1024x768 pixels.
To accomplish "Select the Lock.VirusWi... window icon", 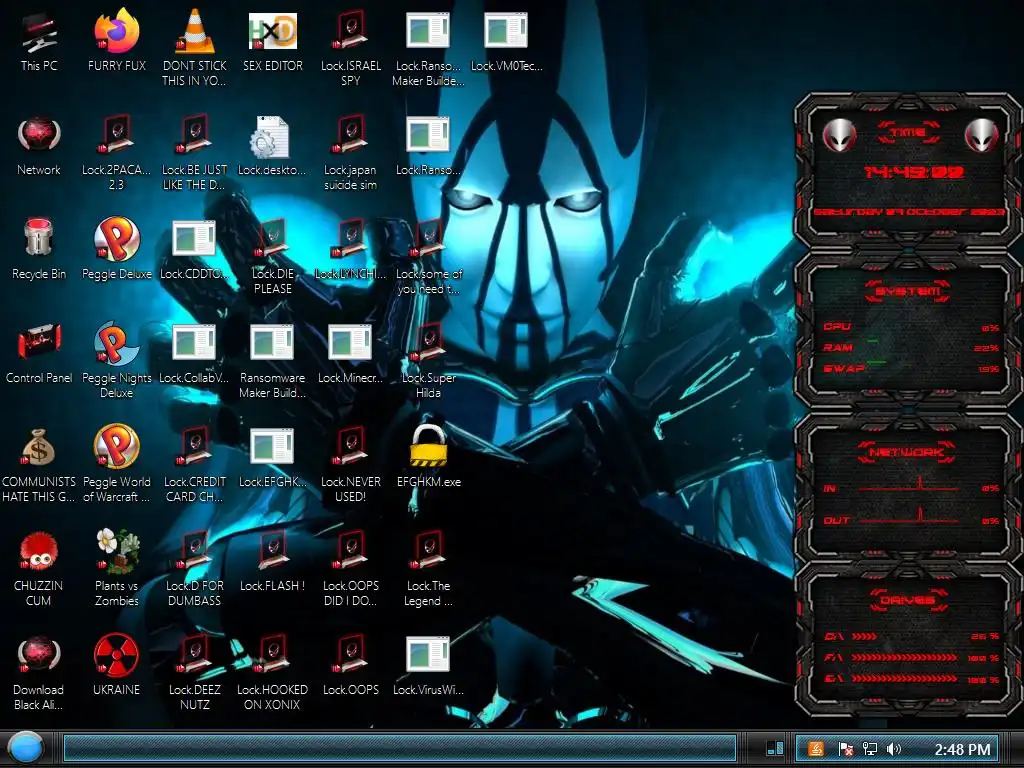I will click(x=428, y=654).
